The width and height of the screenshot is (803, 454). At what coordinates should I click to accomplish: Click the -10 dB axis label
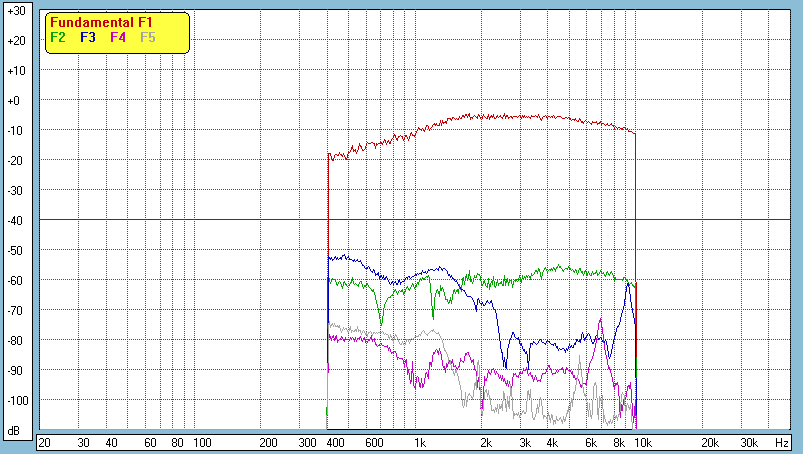point(15,131)
